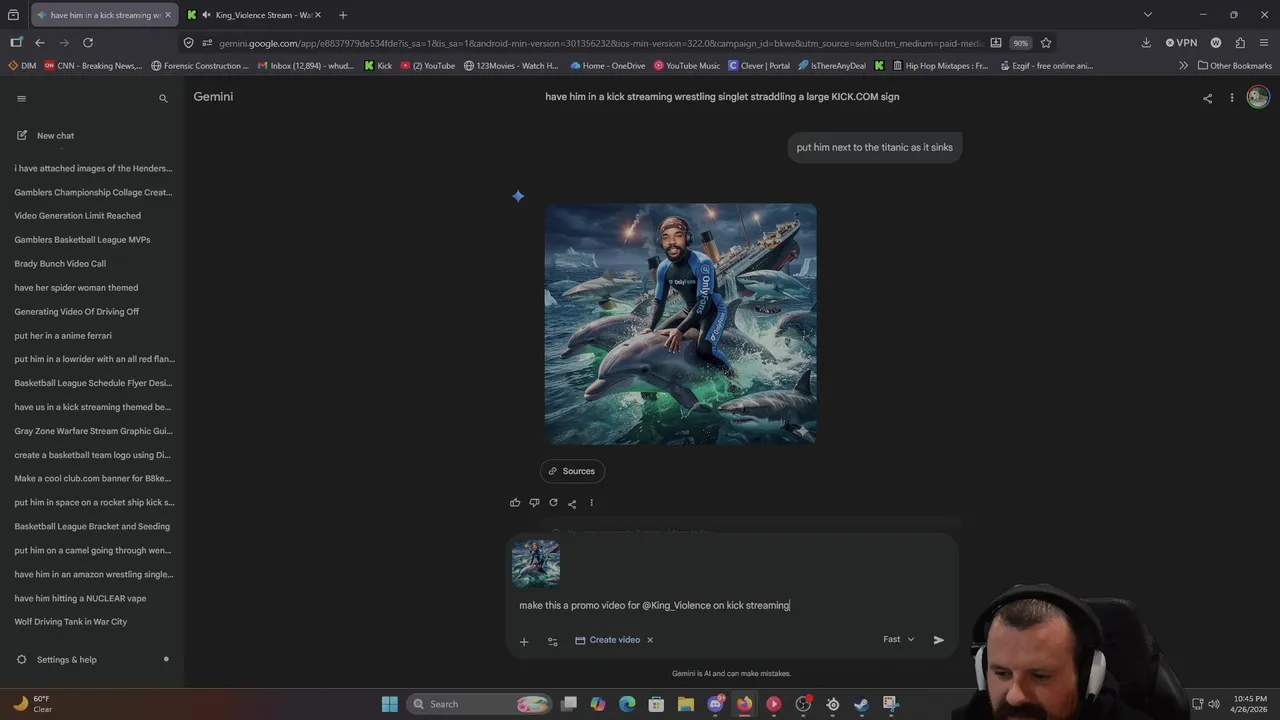This screenshot has height=720, width=1280.
Task: Open a new browser tab
Action: [343, 15]
